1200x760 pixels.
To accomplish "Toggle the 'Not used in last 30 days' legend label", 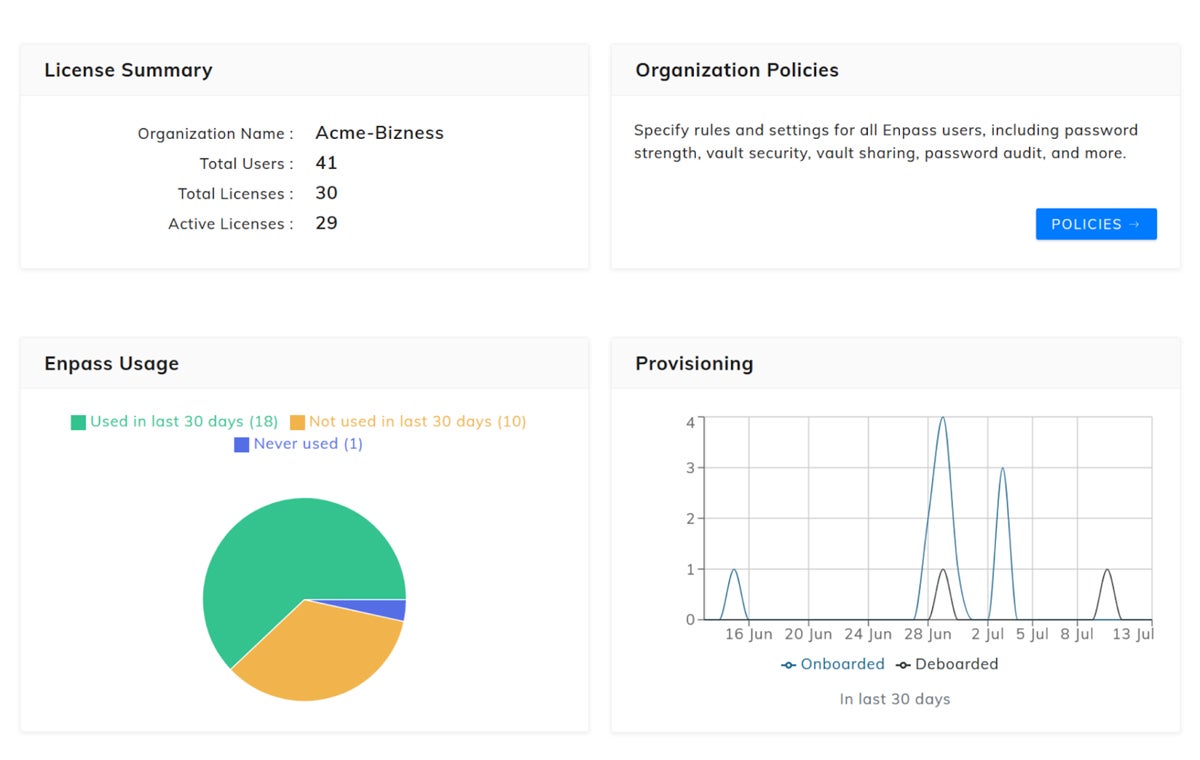I will (x=417, y=422).
